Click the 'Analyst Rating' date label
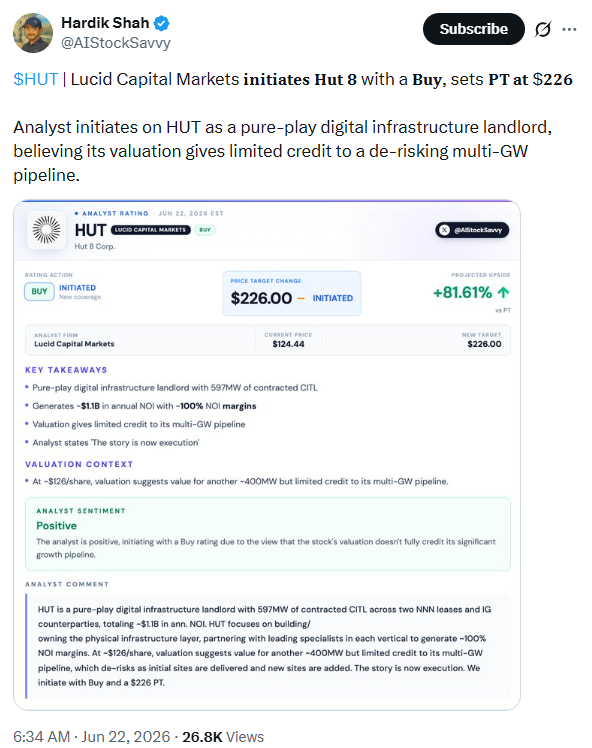The image size is (592, 748). point(149,213)
